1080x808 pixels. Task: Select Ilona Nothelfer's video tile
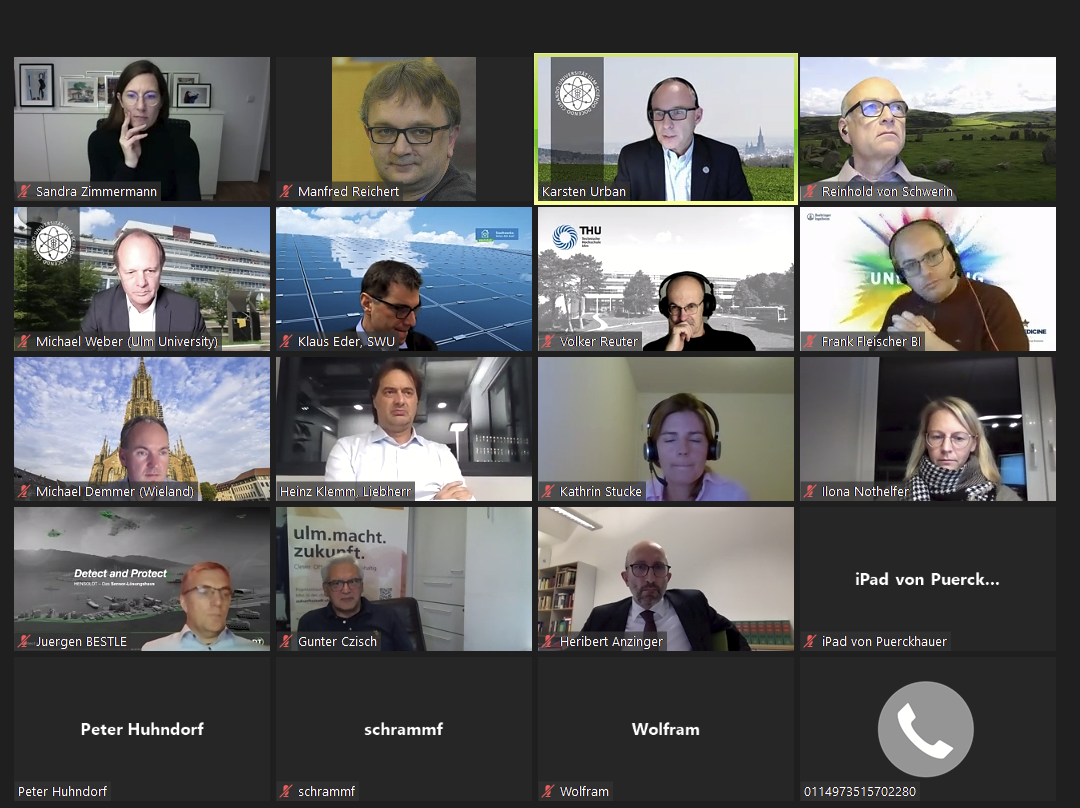(928, 429)
